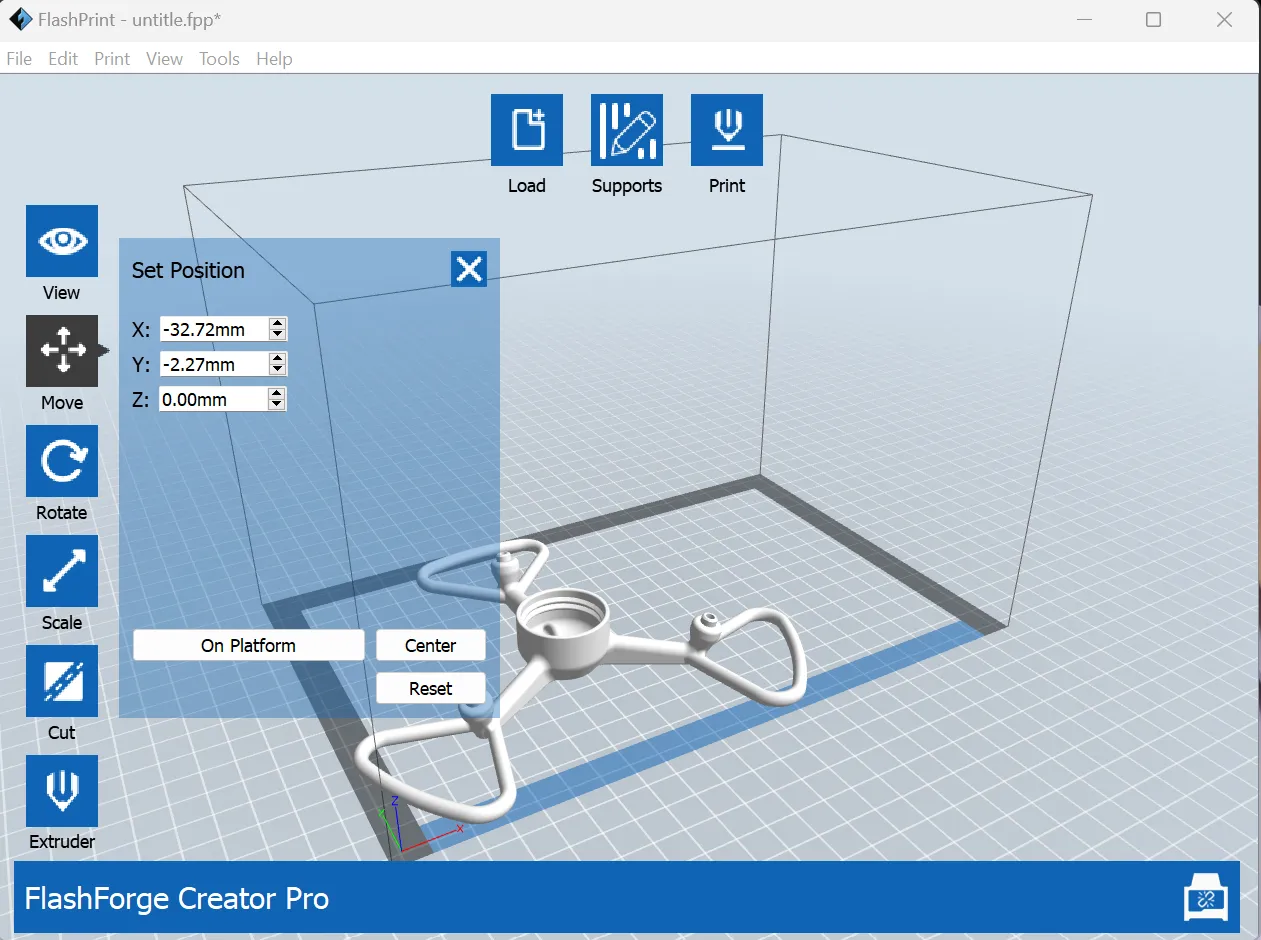Open the View menu
This screenshot has width=1261, height=940.
164,59
